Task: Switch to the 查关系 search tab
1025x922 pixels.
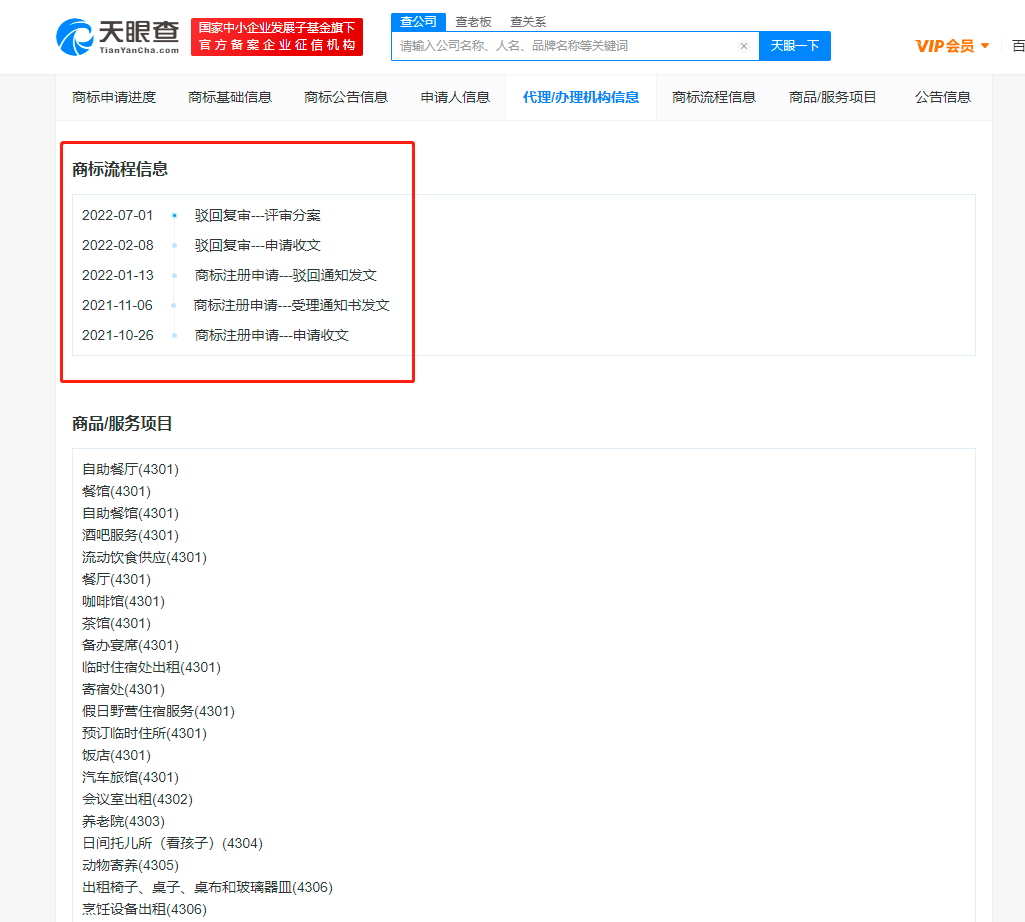Action: 528,22
